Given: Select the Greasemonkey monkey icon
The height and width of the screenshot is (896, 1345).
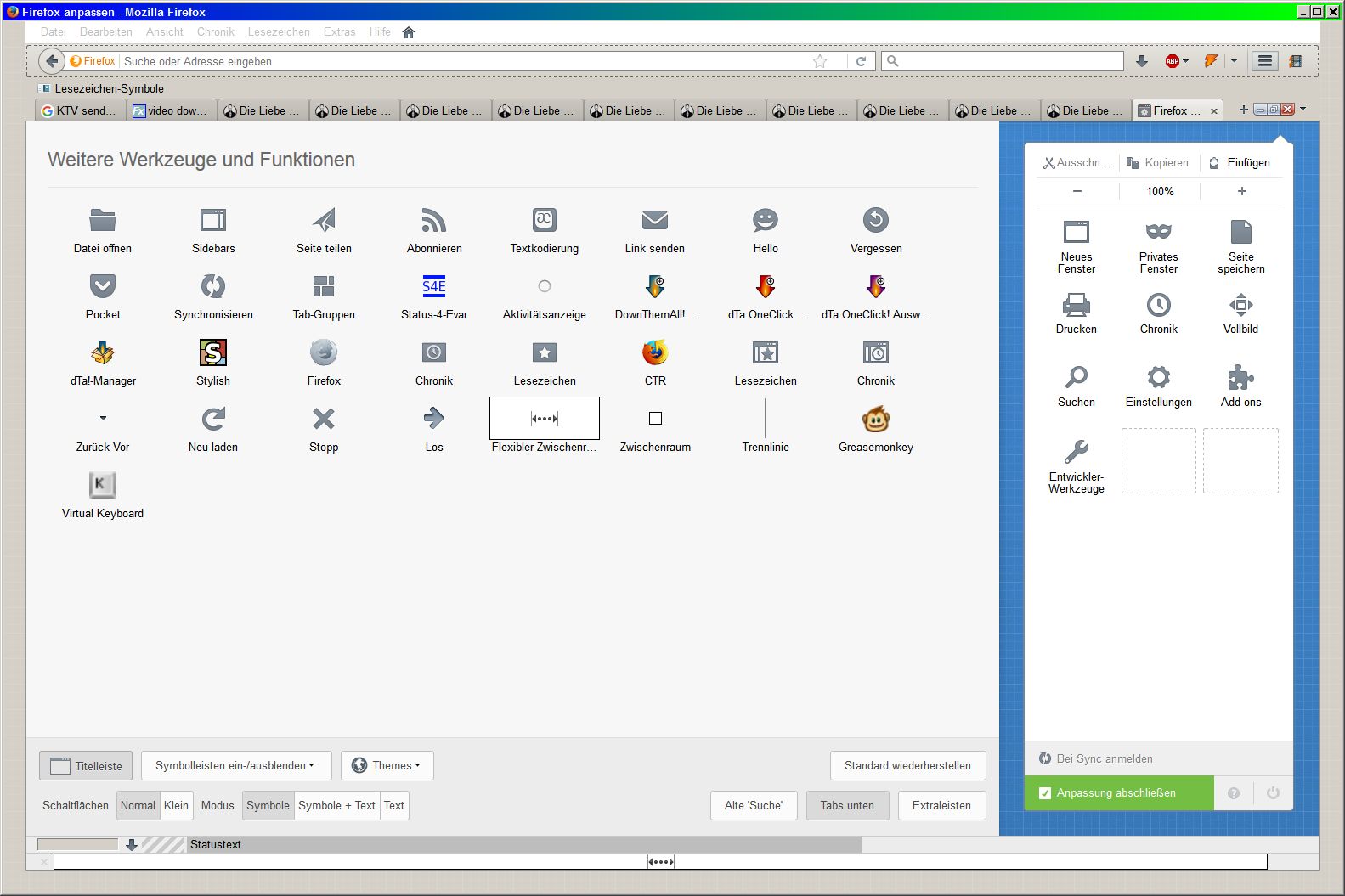Looking at the screenshot, I should tap(876, 419).
